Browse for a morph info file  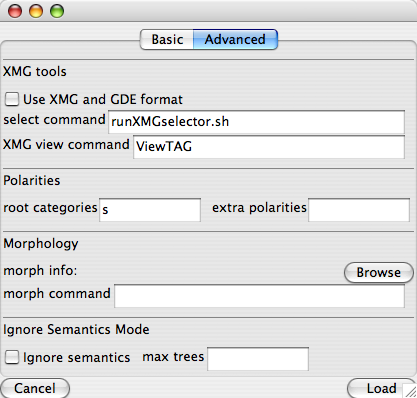point(379,273)
